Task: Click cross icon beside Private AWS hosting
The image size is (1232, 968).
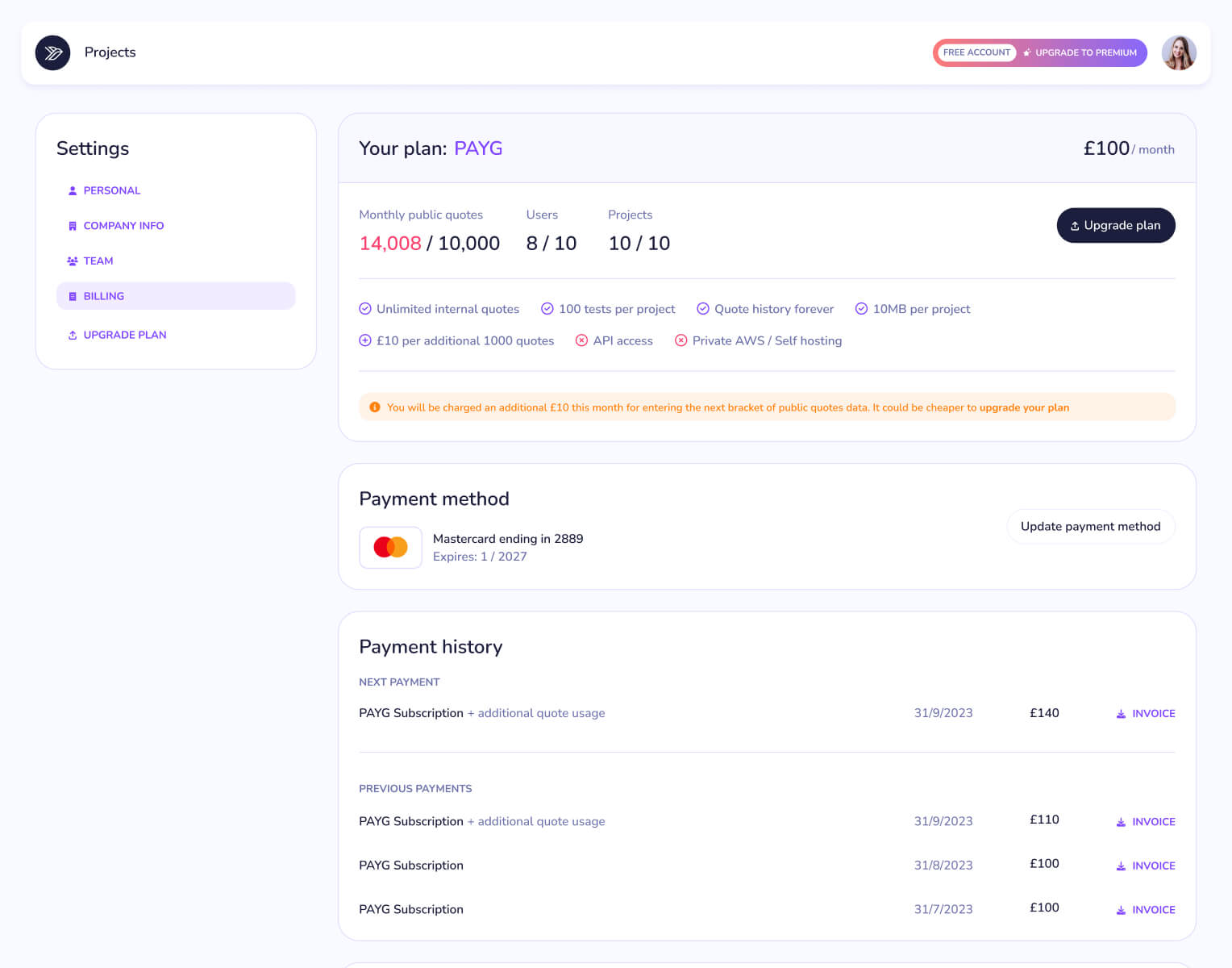Action: click(681, 340)
